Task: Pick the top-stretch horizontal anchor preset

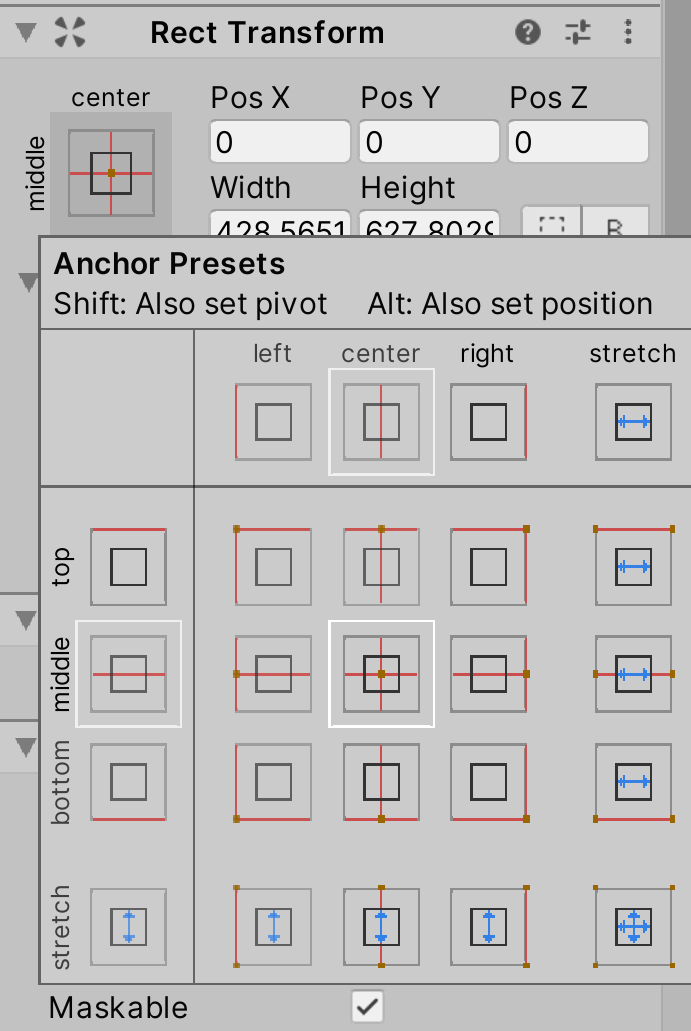Action: (x=634, y=567)
